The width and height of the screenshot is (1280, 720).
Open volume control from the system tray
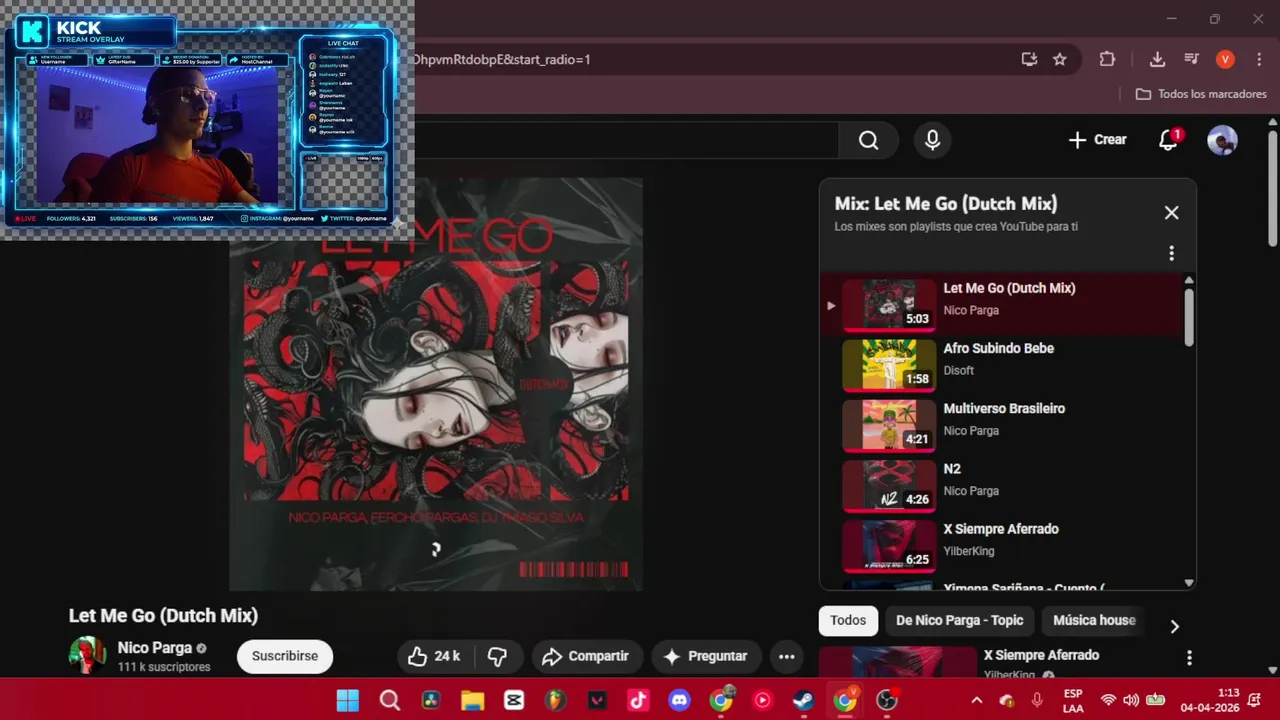[1131, 700]
